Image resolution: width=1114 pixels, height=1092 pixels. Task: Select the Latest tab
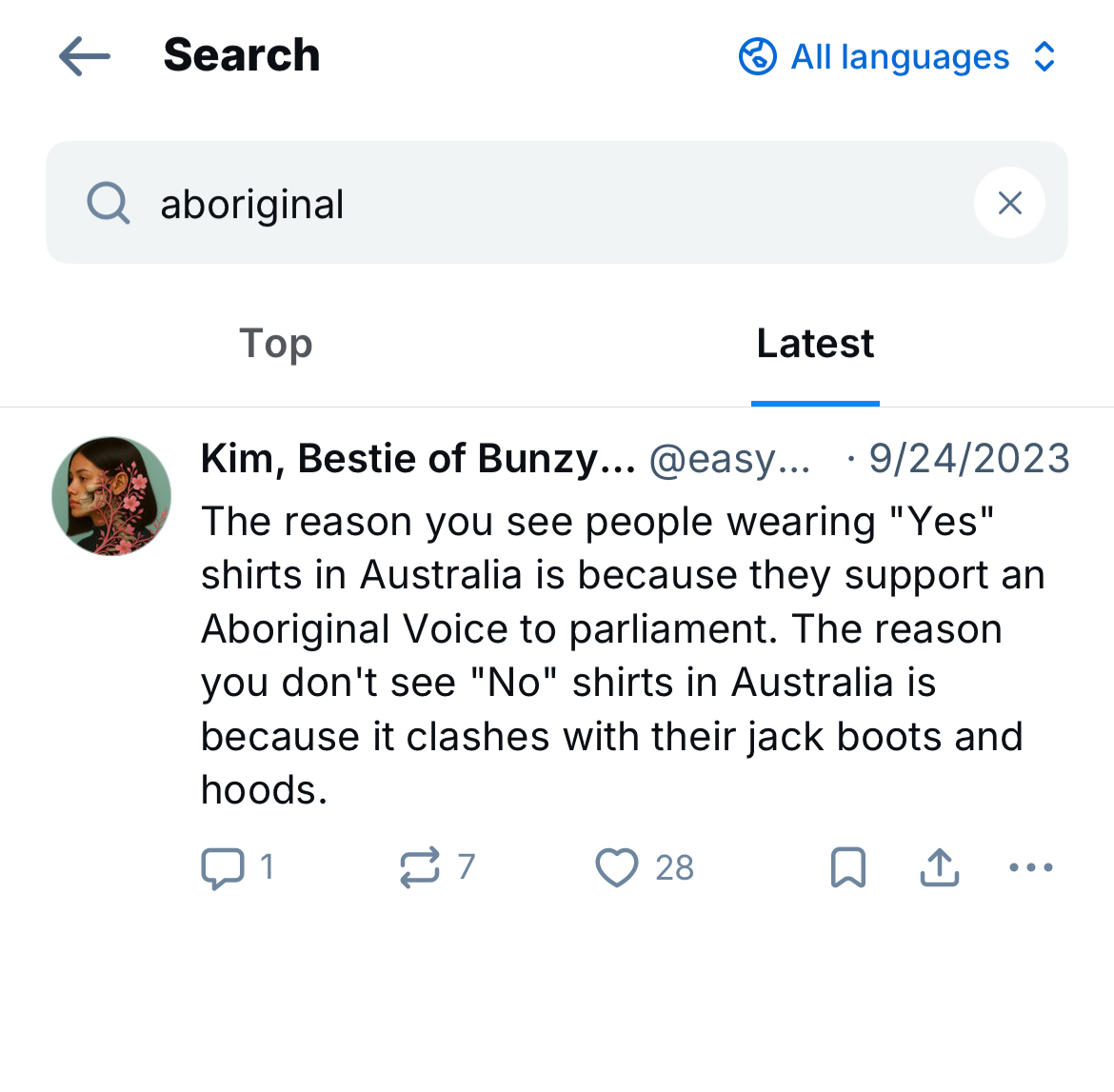coord(815,344)
